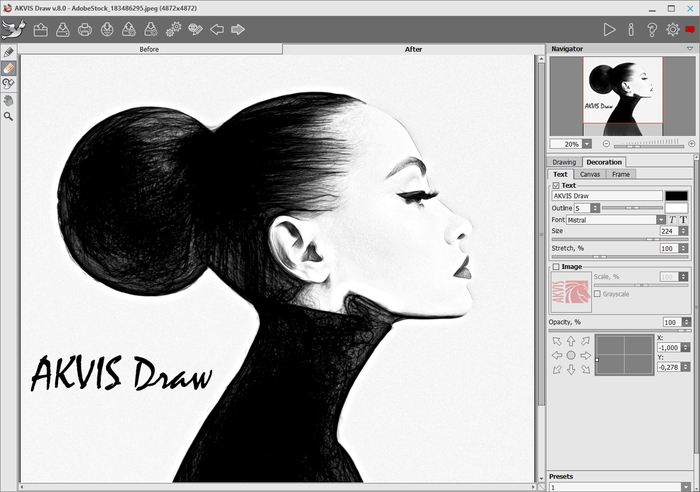700x492 pixels.
Task: Open the black text color swatch
Action: (x=676, y=196)
